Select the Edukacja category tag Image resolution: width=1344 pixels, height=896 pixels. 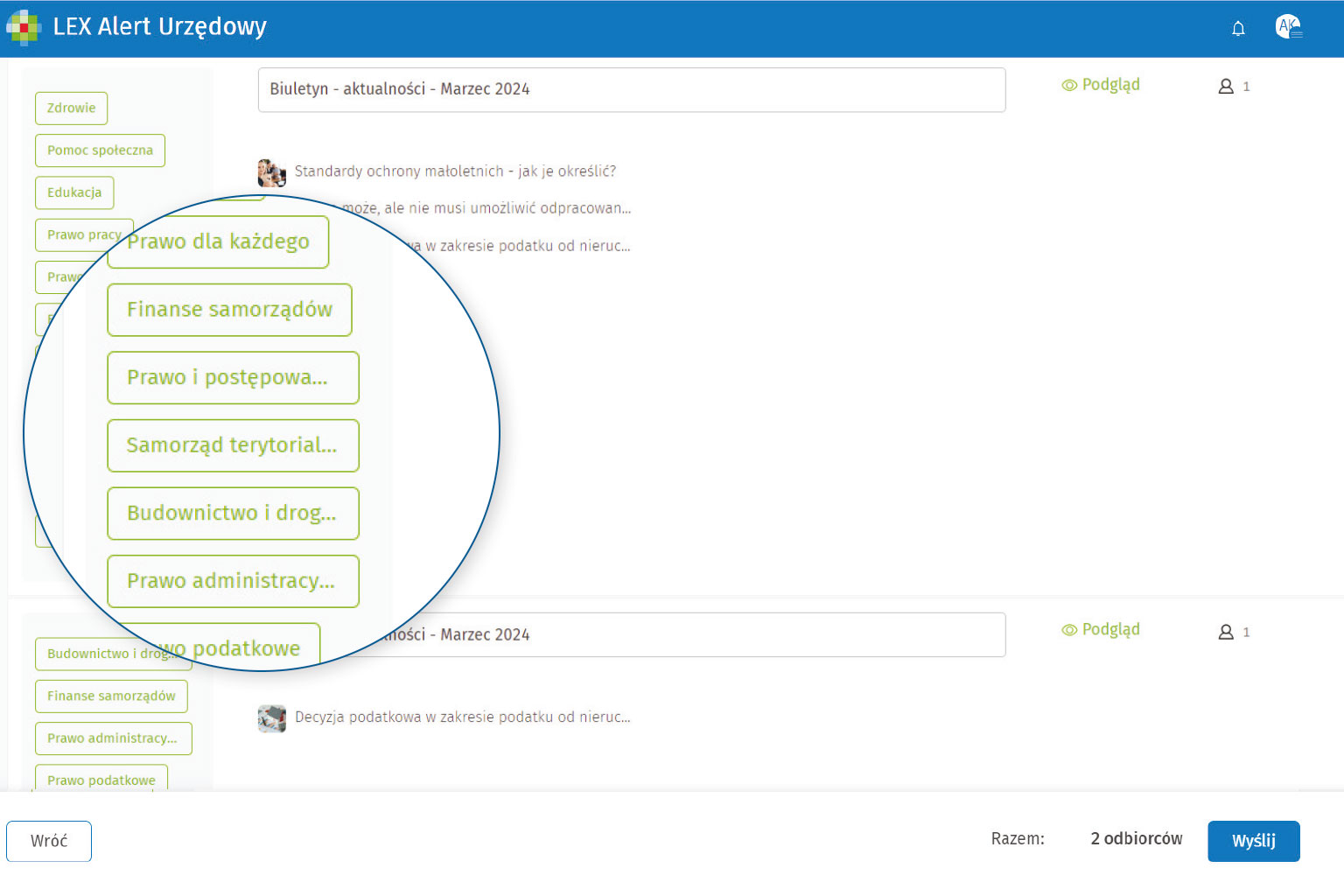click(74, 192)
